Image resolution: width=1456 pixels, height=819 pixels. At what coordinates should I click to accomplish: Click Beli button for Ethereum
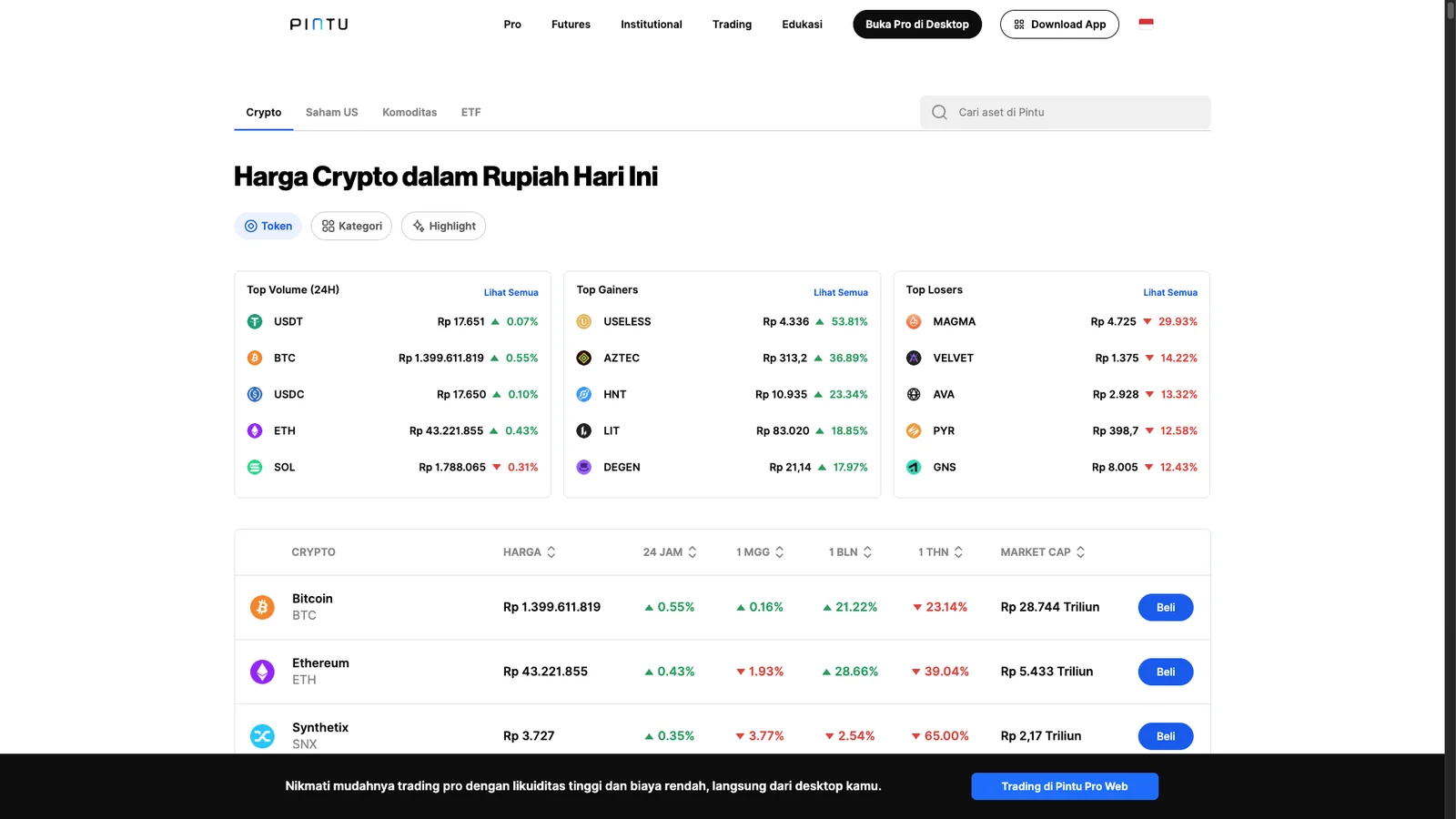[x=1166, y=672]
